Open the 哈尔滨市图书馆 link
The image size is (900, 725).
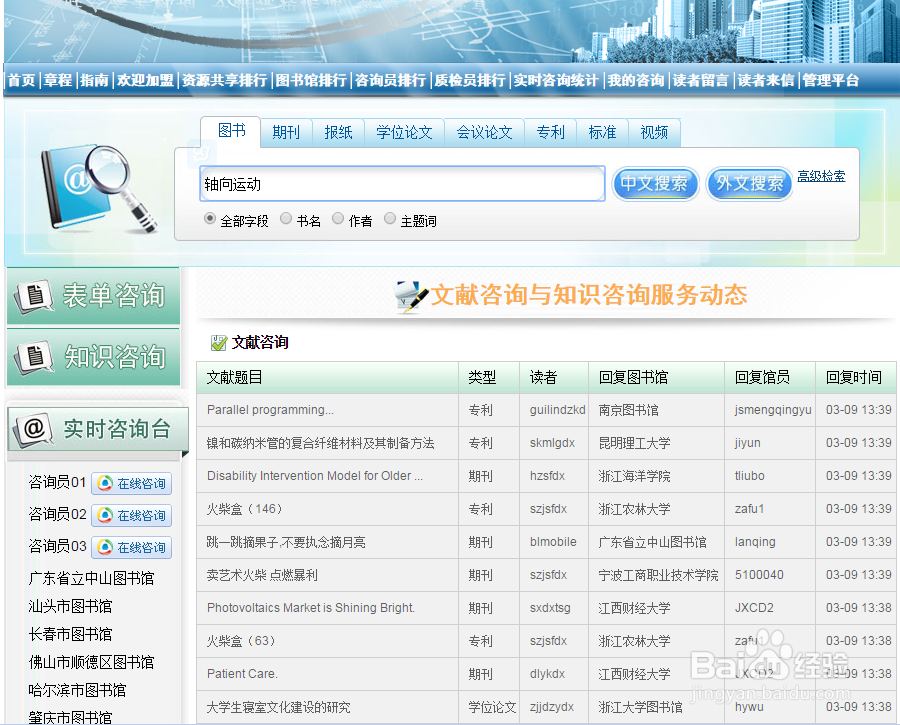77,690
